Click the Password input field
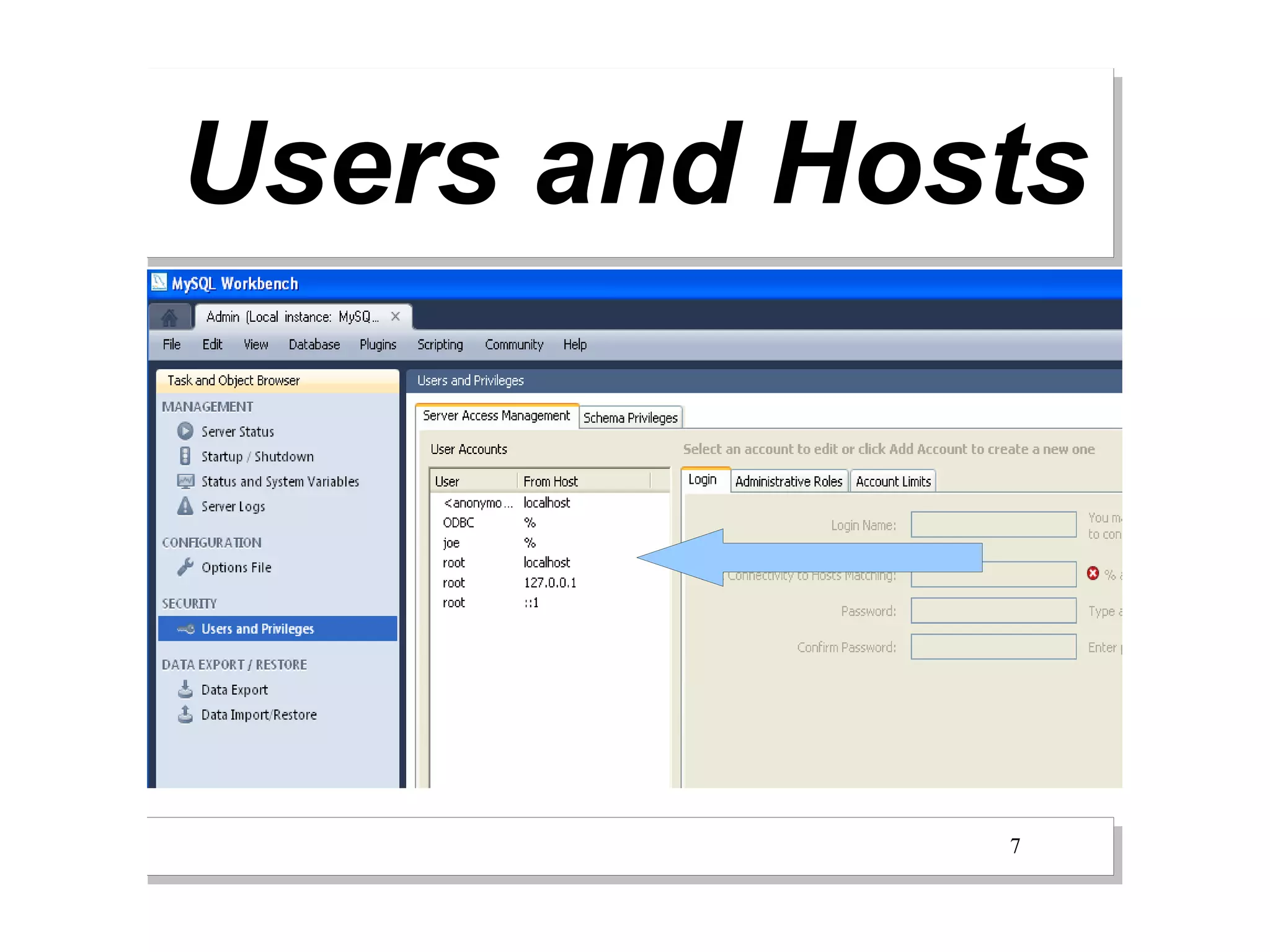Viewport: 1270px width, 952px height. 993,610
